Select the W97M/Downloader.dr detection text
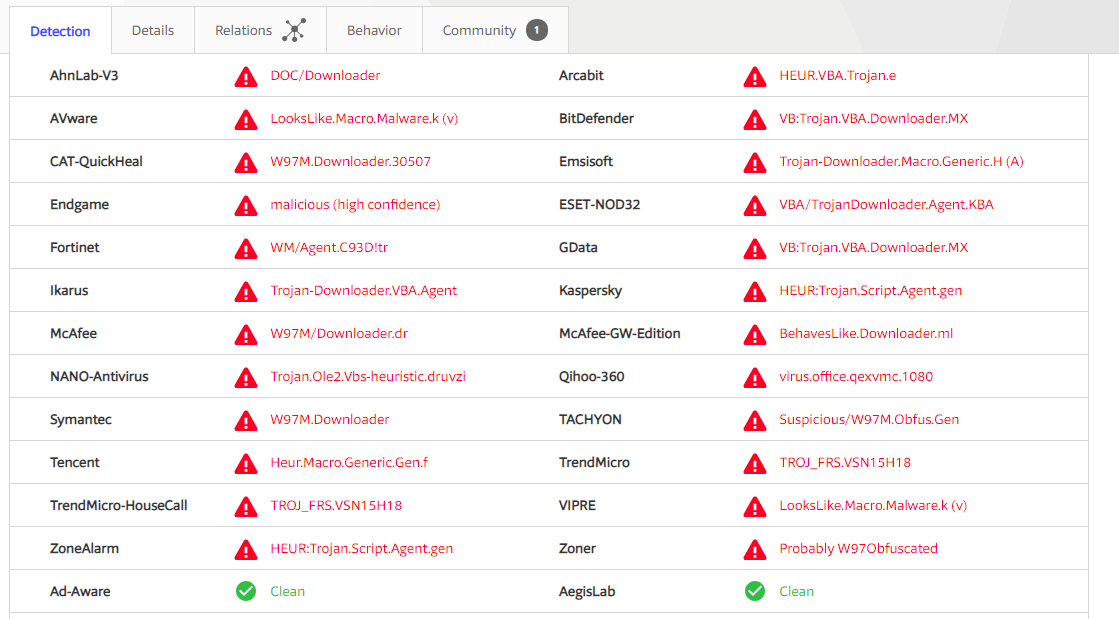Image resolution: width=1119 pixels, height=619 pixels. tap(339, 333)
